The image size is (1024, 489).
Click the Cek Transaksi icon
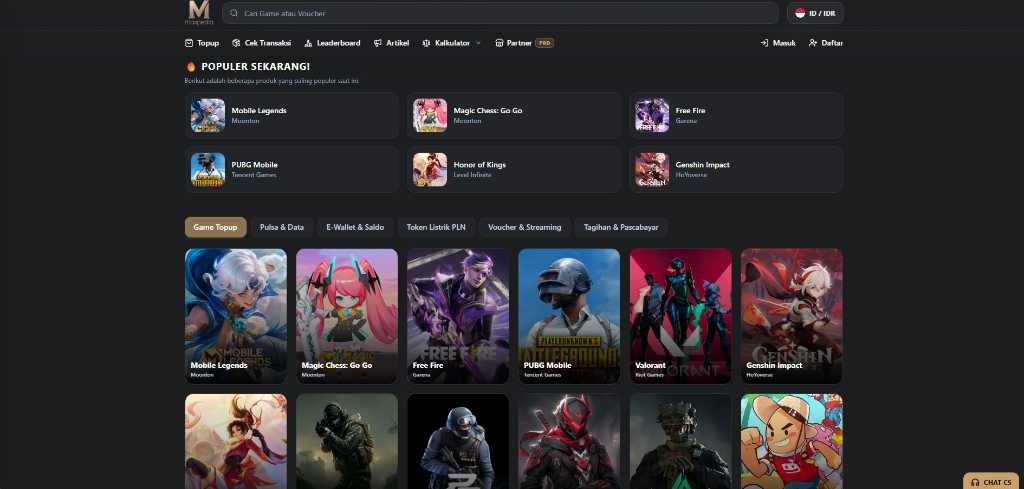[236, 43]
